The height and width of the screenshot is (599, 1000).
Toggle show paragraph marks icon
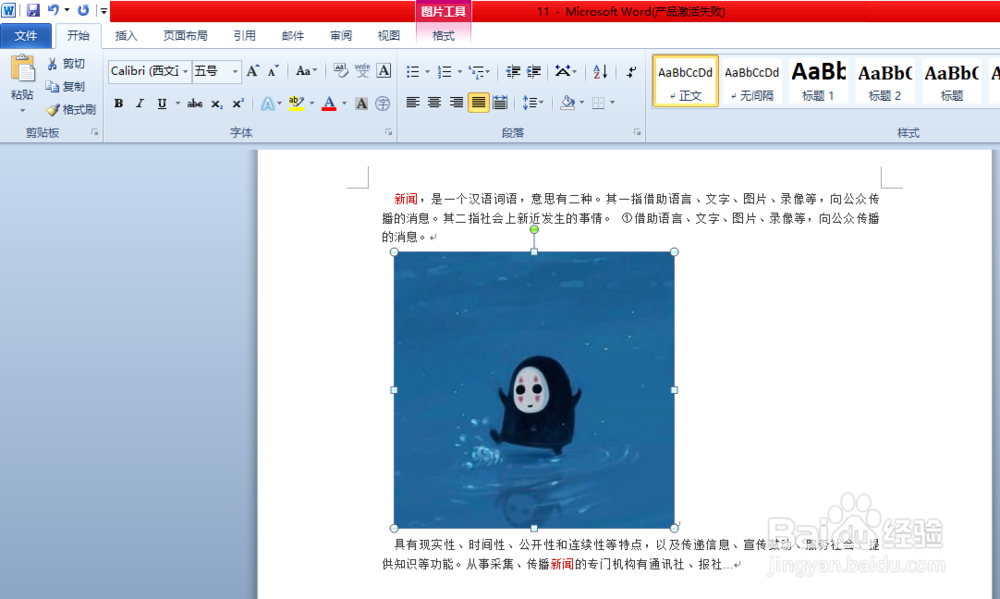(x=631, y=71)
